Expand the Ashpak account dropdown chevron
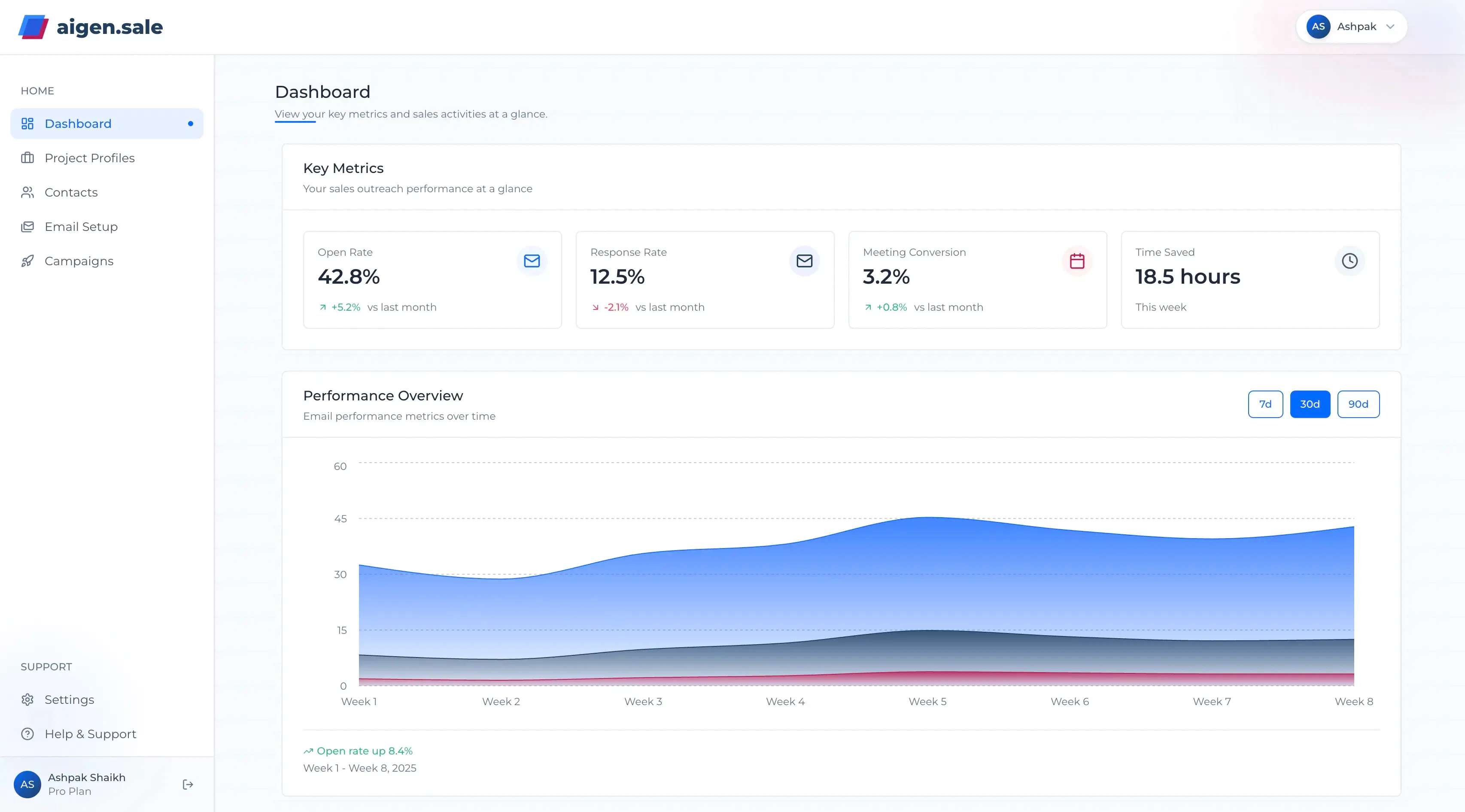 click(1390, 27)
